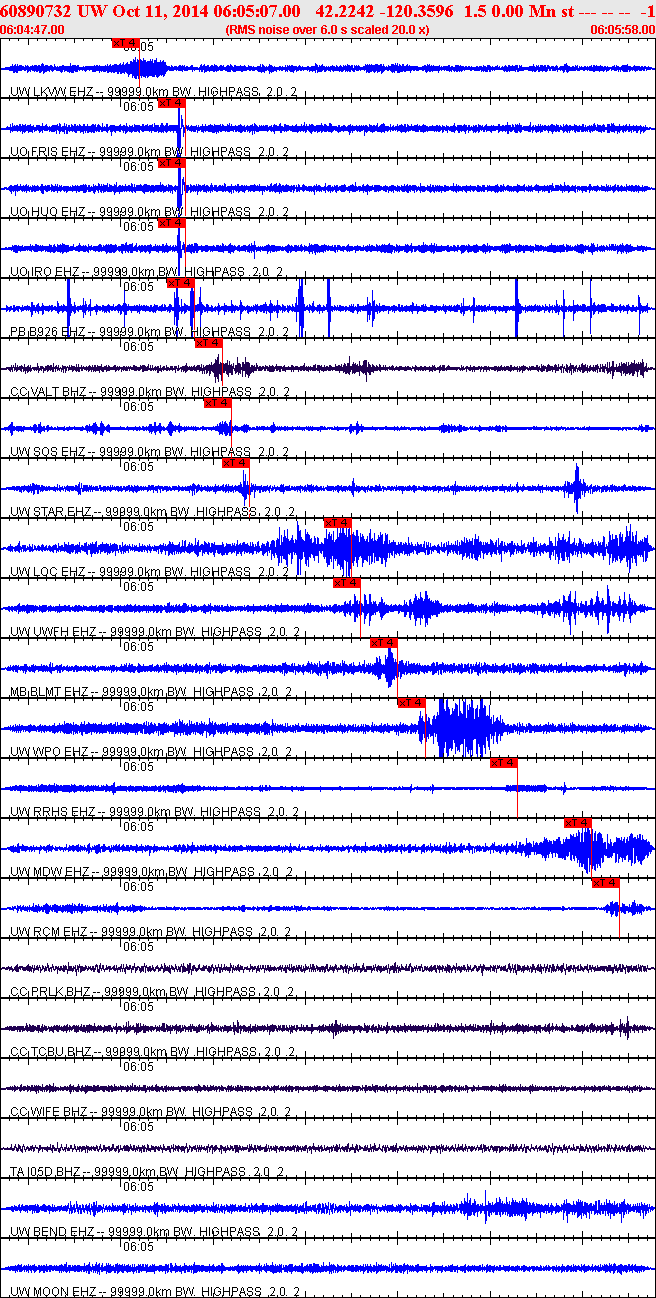Click the red pick flag above UW RRHS label

click(x=503, y=763)
